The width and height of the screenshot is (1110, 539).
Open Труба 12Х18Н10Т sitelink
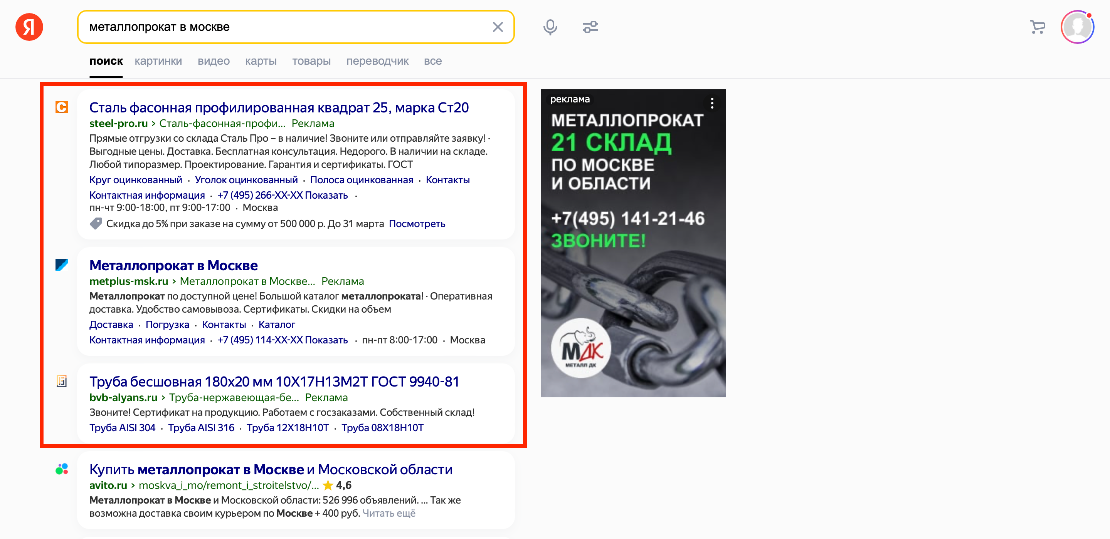tap(288, 428)
